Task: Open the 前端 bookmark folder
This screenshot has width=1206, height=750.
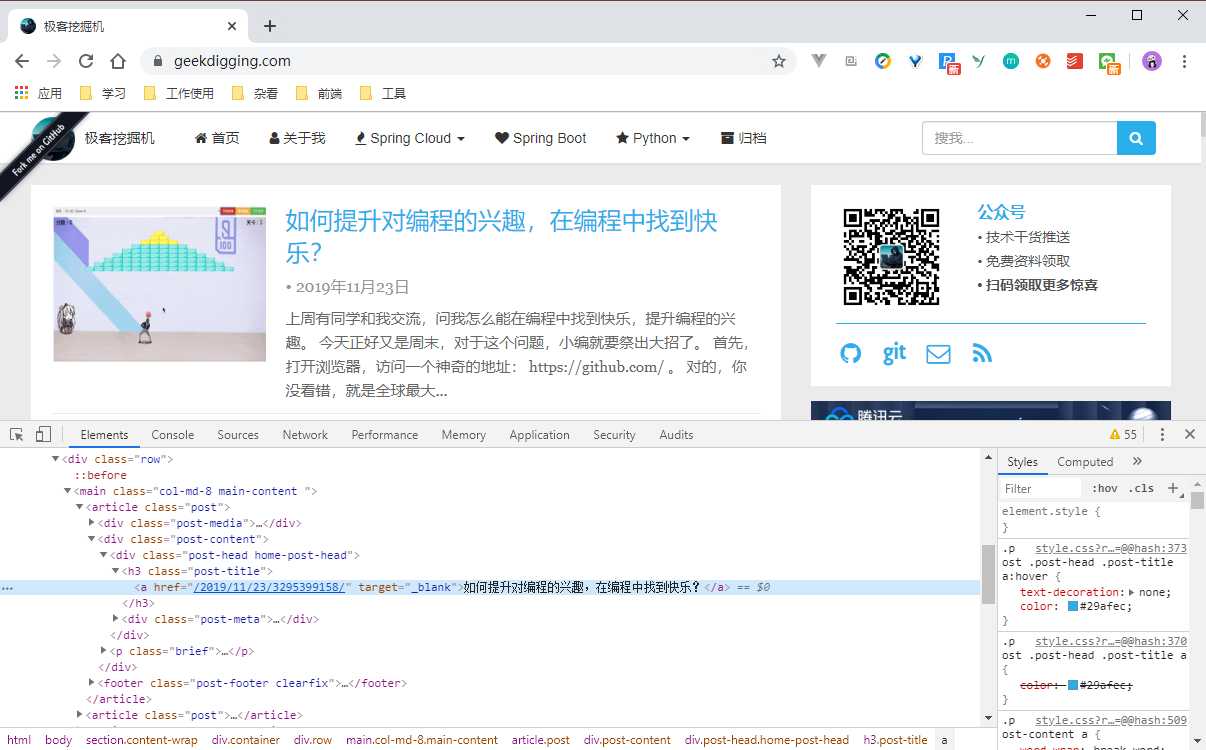Action: tap(319, 93)
